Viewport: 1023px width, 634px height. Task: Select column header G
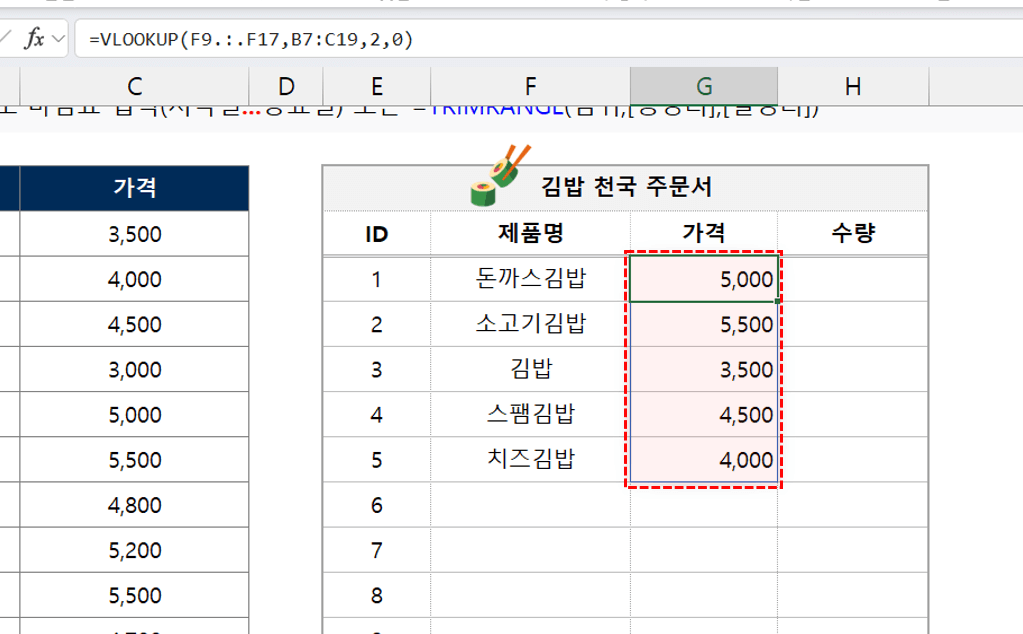point(704,86)
